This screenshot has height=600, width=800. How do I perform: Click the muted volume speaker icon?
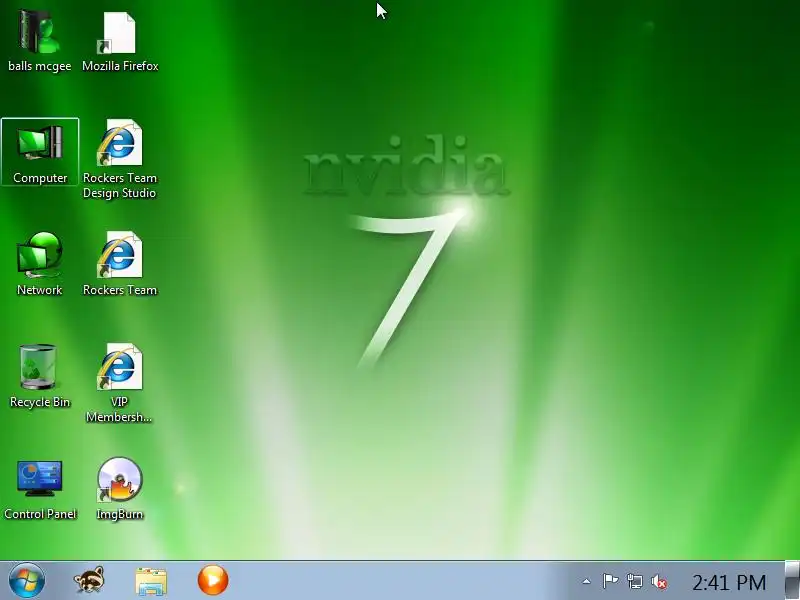coord(659,581)
